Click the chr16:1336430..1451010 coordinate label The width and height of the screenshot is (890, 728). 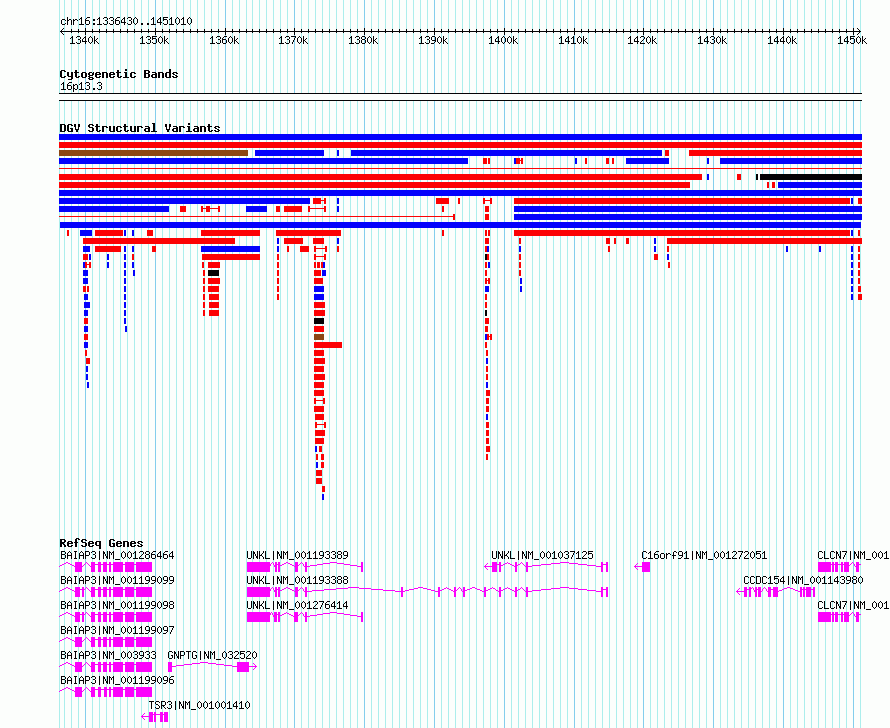(x=126, y=21)
